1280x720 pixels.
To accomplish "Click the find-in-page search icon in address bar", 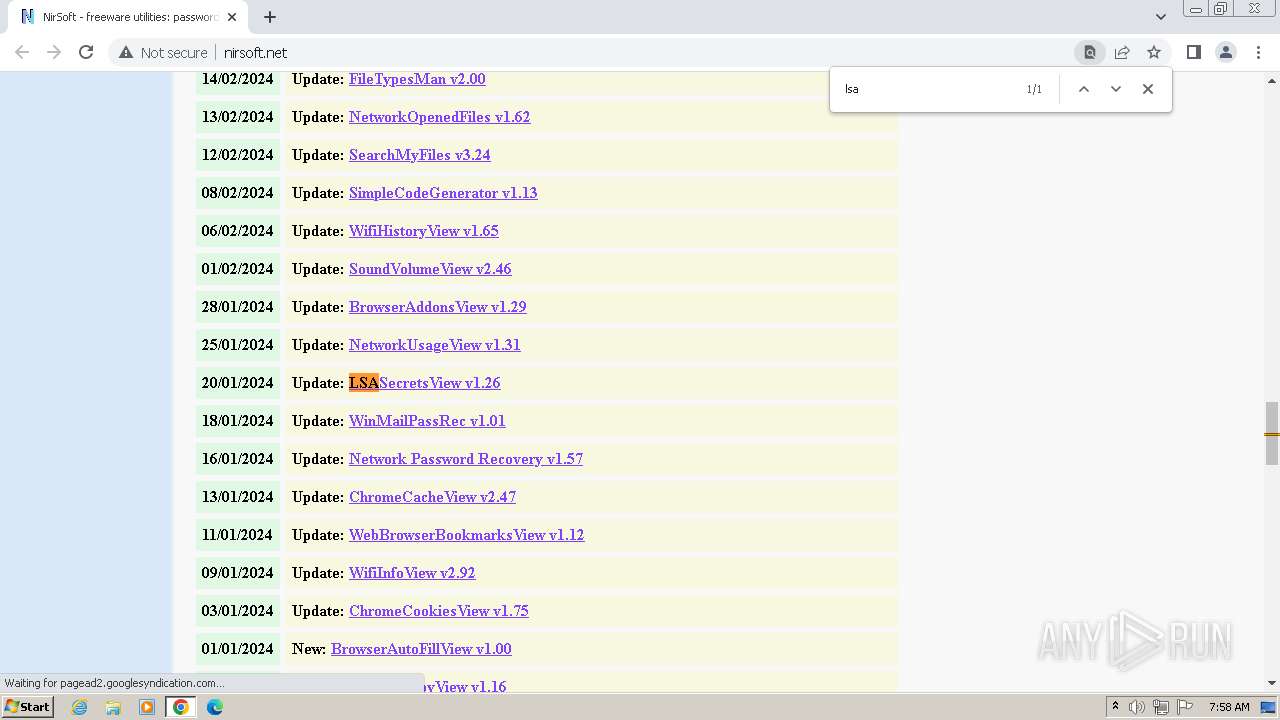I will tap(1090, 52).
